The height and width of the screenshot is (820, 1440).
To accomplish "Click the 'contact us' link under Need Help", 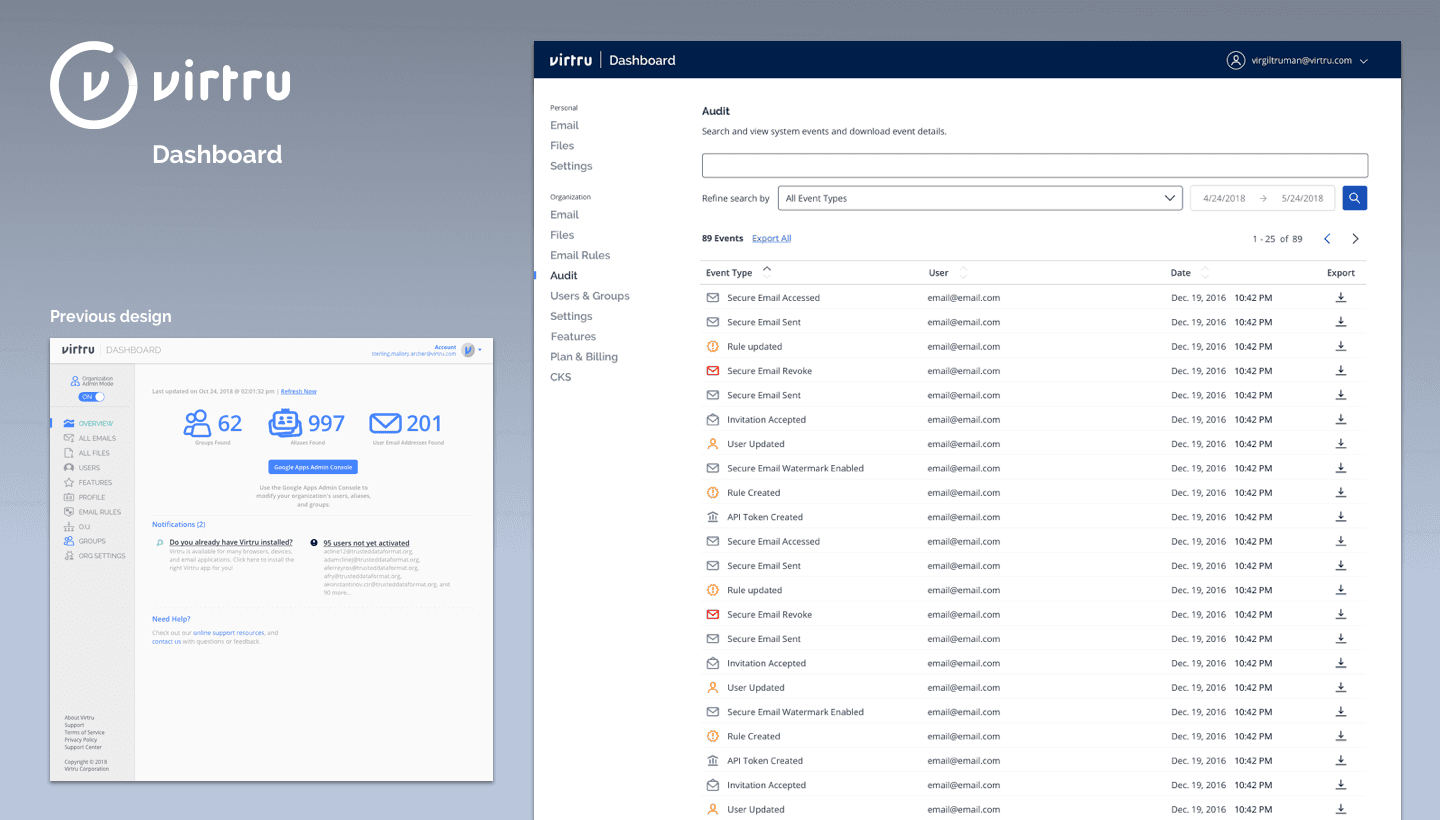I will tap(166, 641).
